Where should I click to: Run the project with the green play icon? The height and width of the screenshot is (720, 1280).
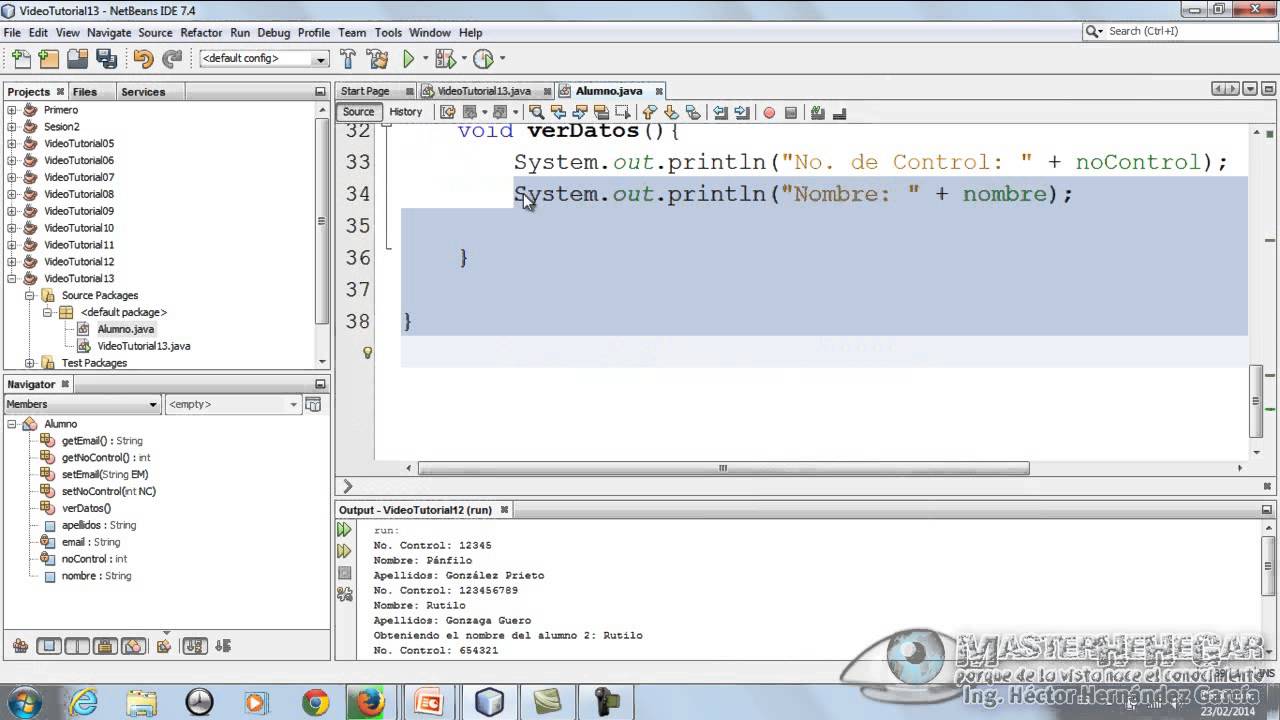coord(408,59)
